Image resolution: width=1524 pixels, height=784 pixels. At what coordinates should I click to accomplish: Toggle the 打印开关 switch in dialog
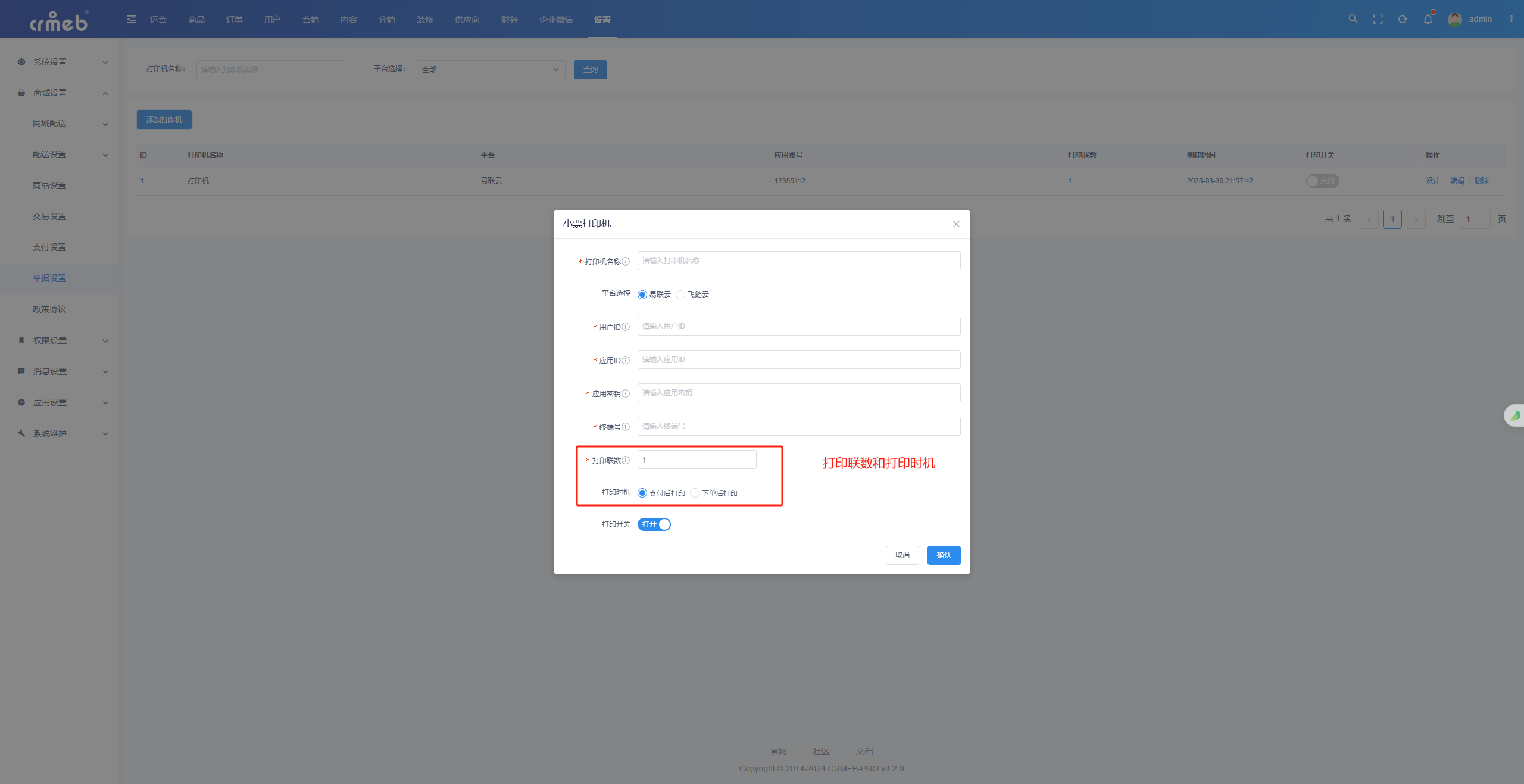(654, 524)
